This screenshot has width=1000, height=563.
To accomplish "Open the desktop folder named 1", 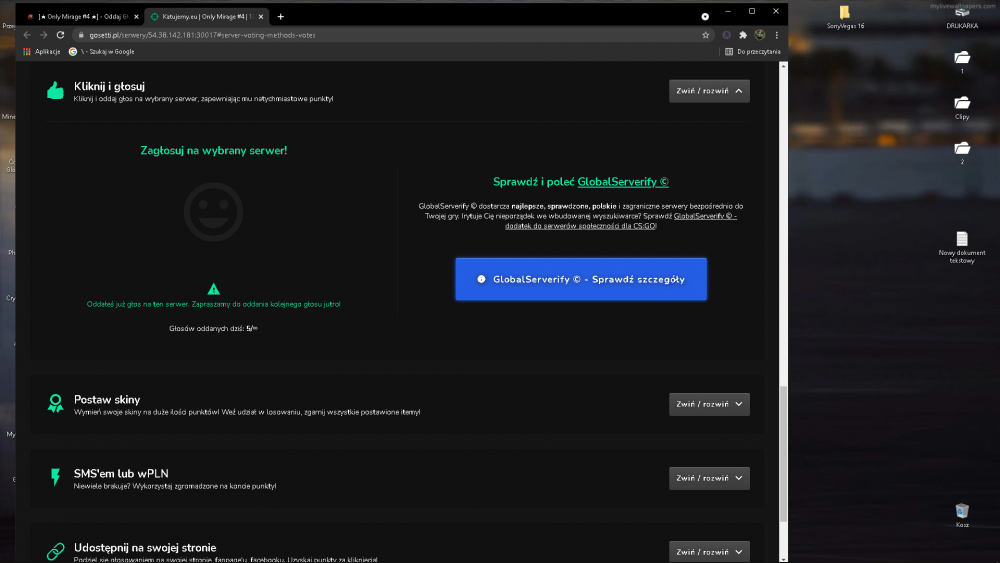I will 962,62.
